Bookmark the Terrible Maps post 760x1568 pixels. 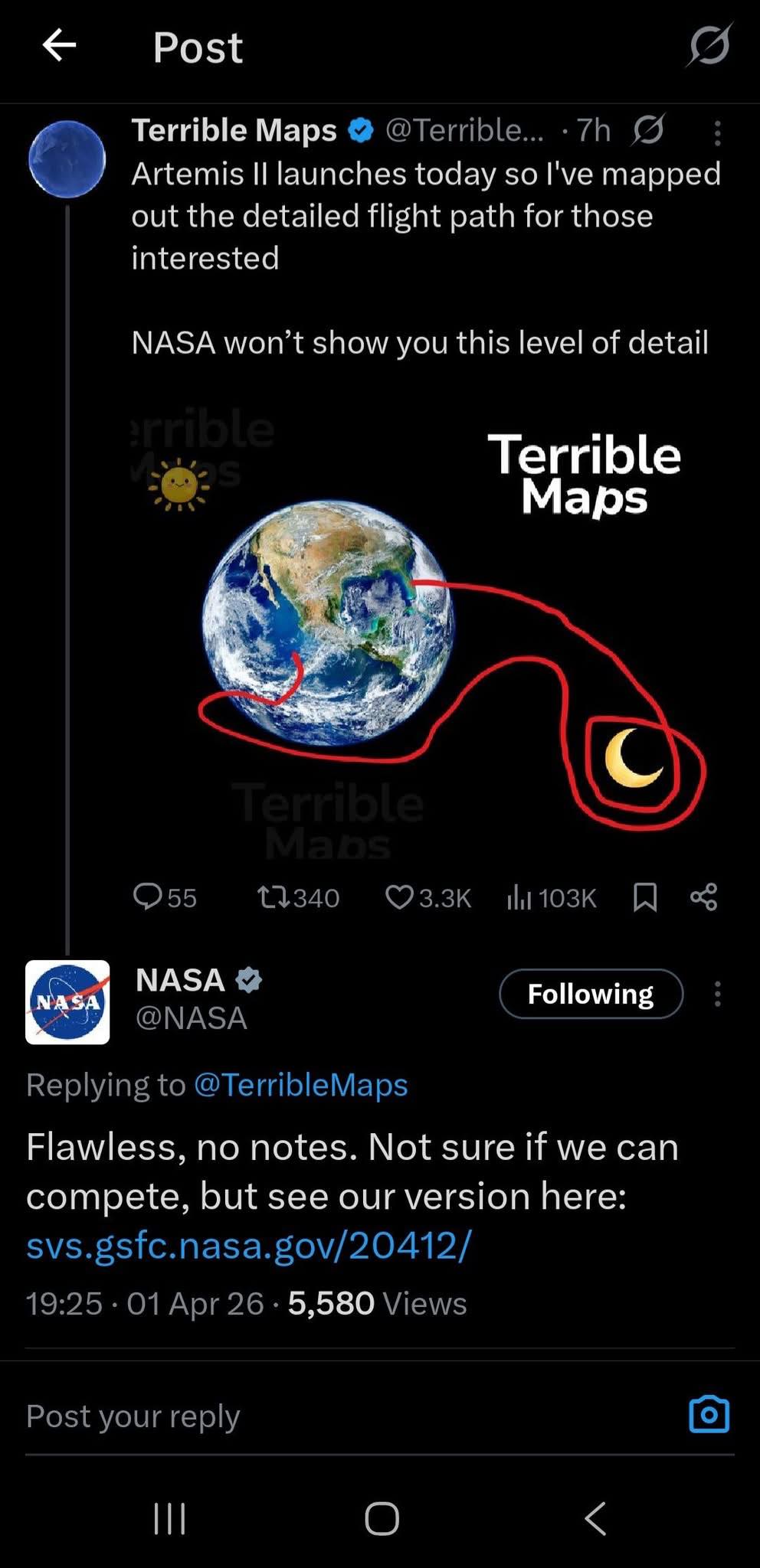point(645,897)
